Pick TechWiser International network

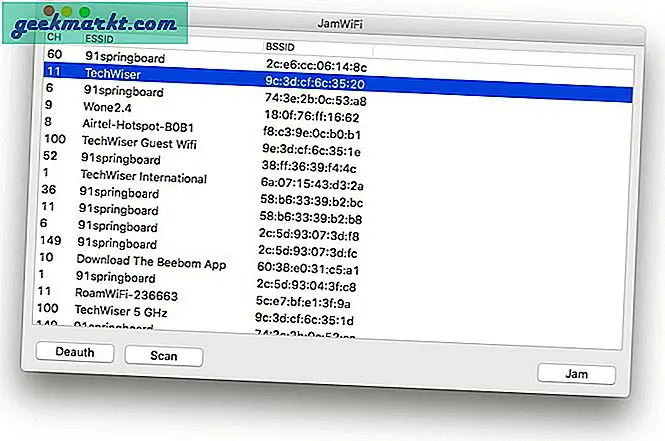tap(143, 176)
